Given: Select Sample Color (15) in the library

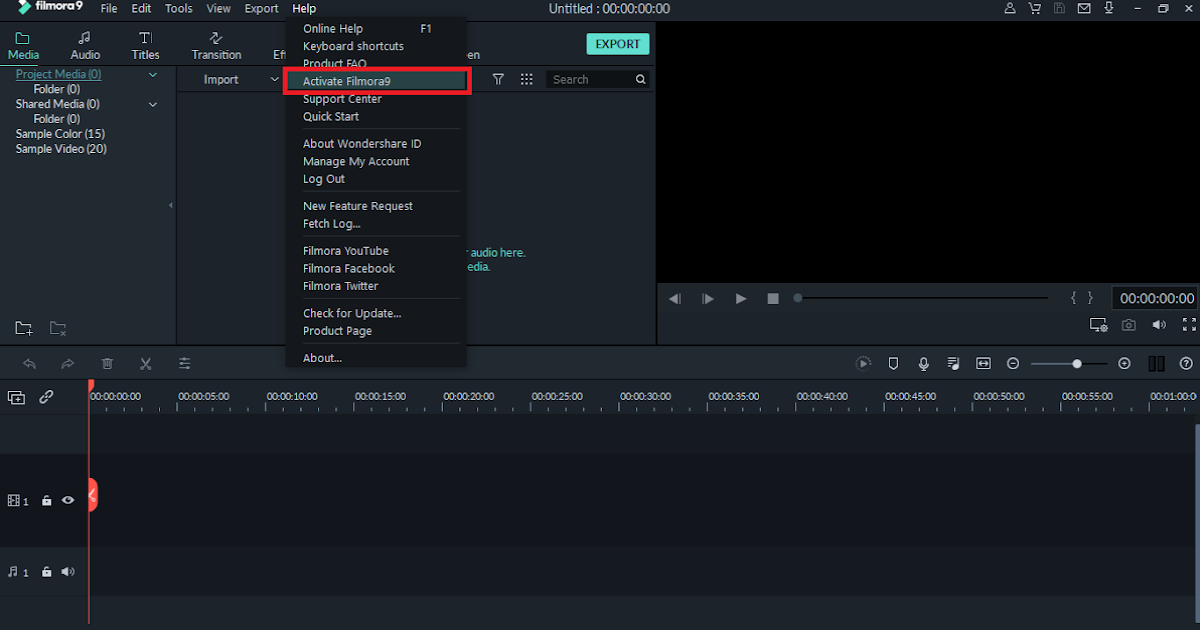Looking at the screenshot, I should [60, 134].
